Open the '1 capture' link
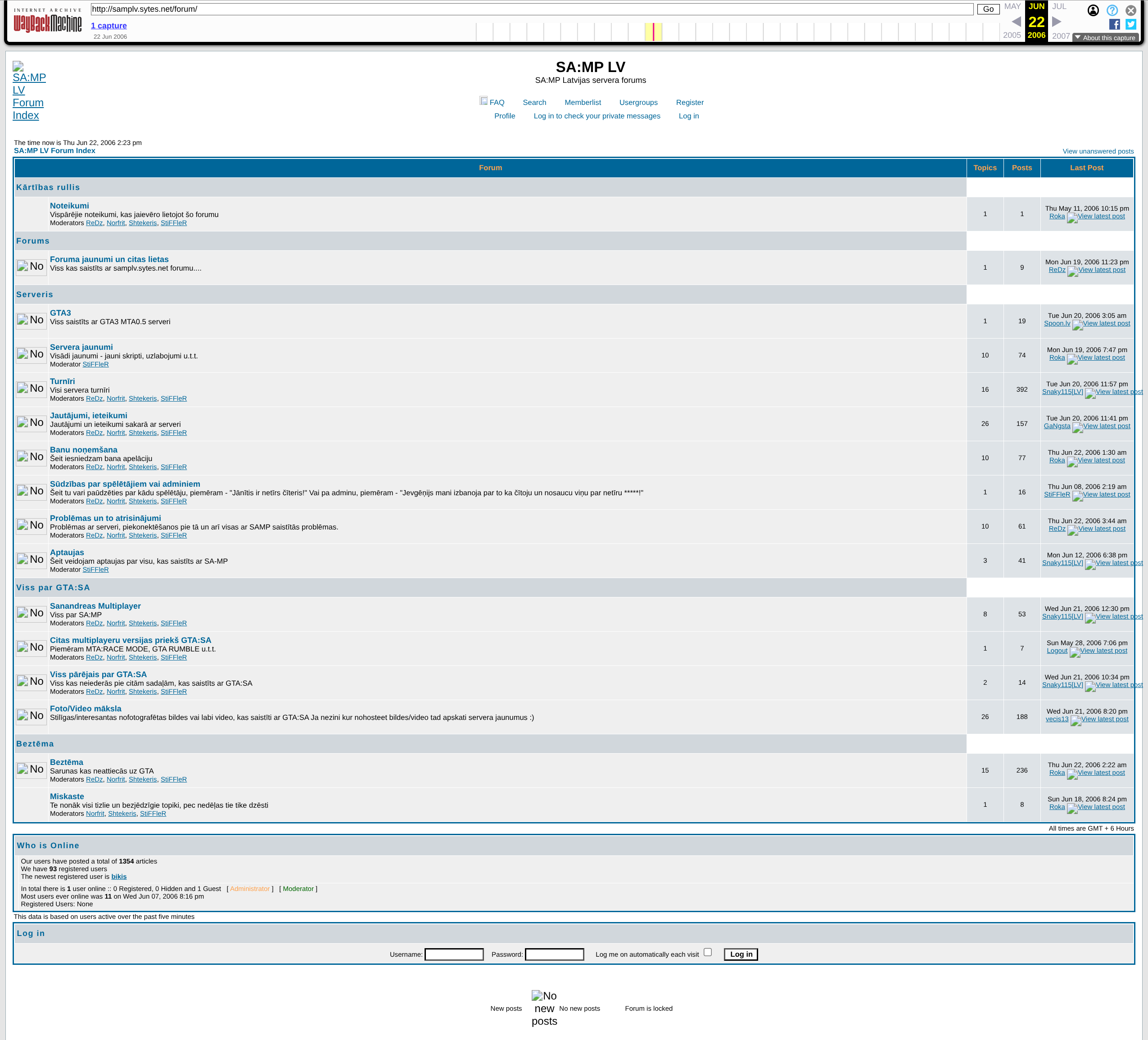This screenshot has height=1040, width=1148. tap(109, 26)
